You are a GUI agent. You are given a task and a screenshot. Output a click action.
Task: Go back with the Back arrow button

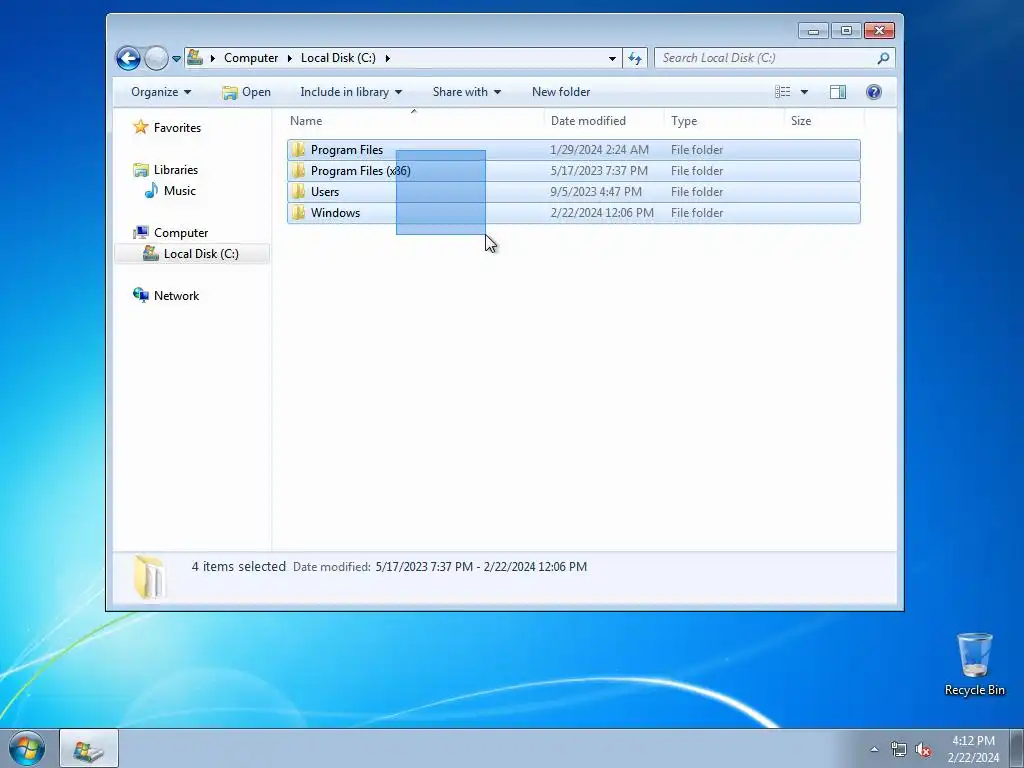tap(128, 58)
